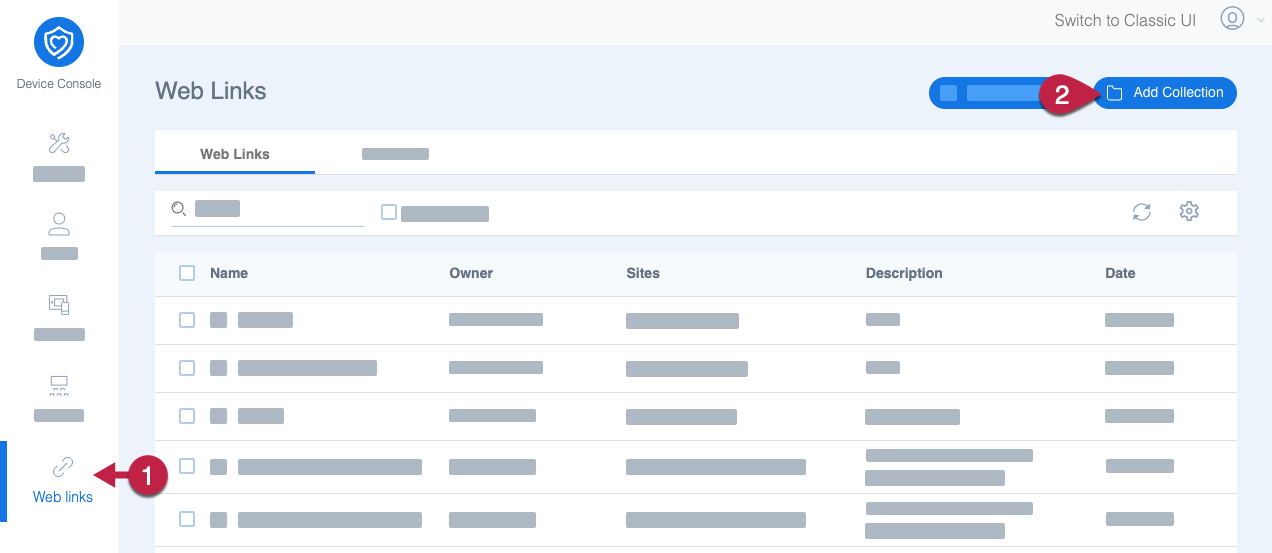Click the account avatar icon
The height and width of the screenshot is (553, 1272).
click(x=1232, y=18)
